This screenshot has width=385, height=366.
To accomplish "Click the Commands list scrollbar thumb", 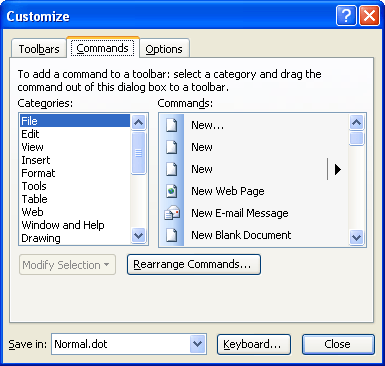I will [356, 139].
